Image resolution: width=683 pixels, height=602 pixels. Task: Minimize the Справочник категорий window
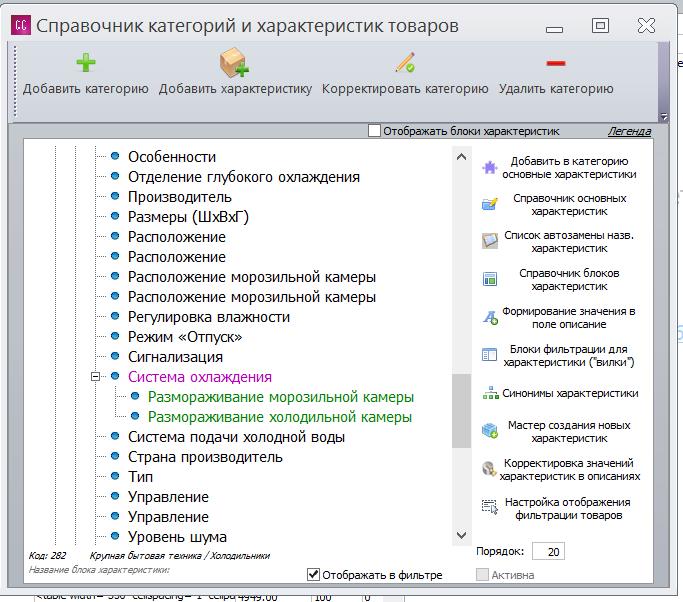point(554,29)
